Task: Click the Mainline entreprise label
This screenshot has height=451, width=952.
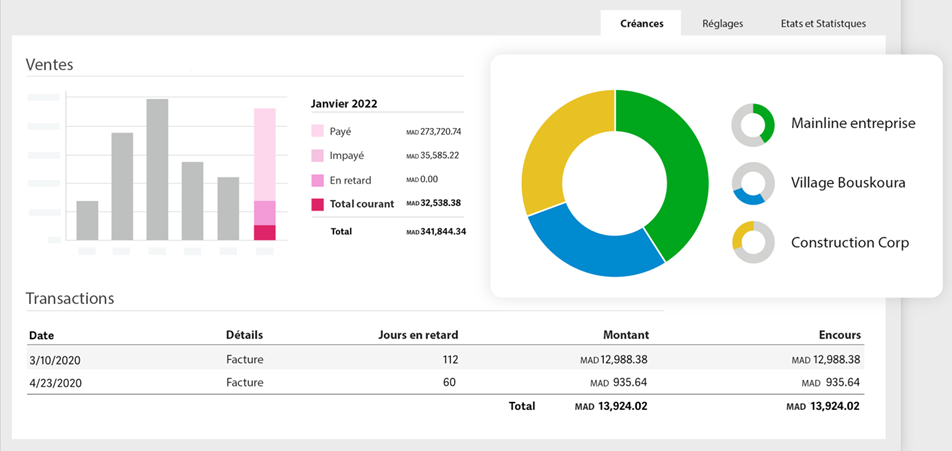Action: pos(852,124)
